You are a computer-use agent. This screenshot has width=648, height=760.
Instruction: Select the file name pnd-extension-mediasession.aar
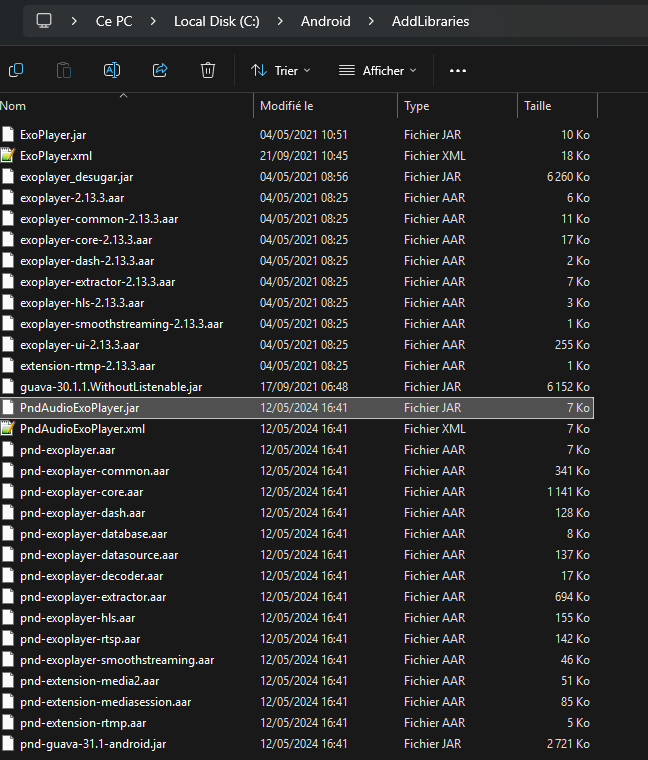(106, 702)
